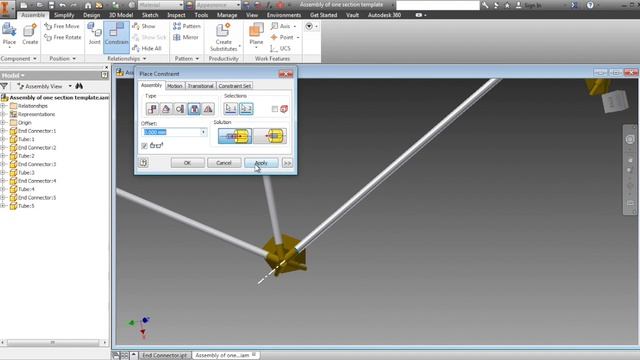640x360 pixels.
Task: Click the dialog help button
Action: pos(144,163)
